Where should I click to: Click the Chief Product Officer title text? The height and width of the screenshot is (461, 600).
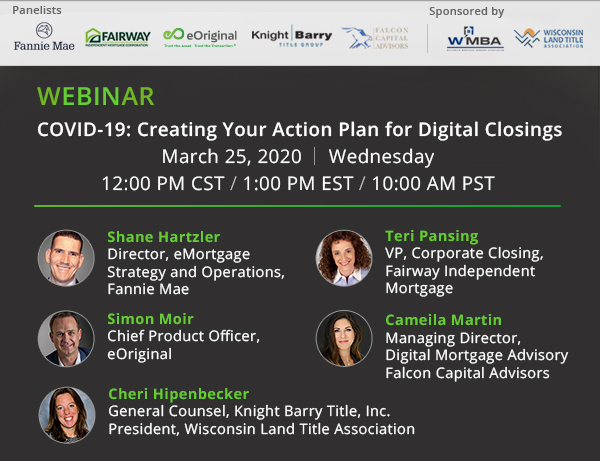coord(183,336)
